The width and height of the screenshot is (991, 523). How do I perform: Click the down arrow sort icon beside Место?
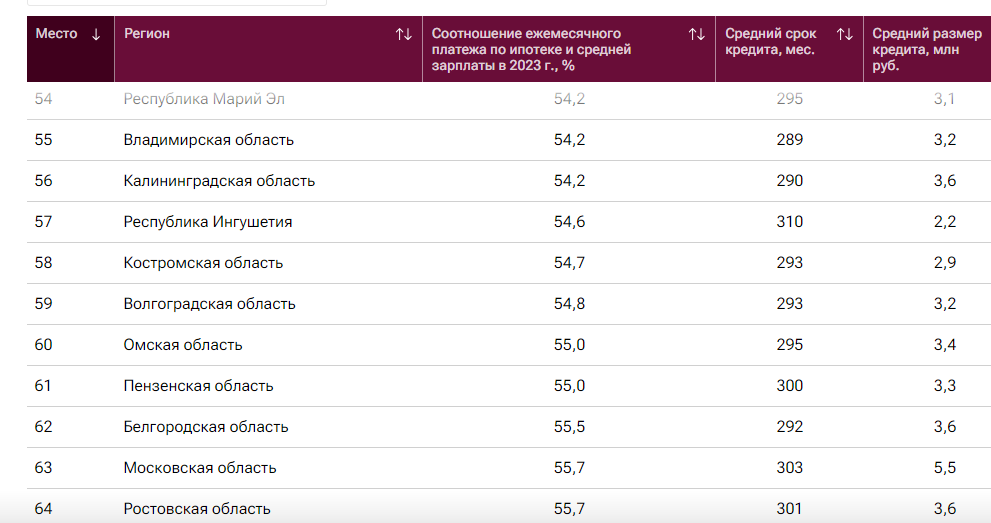[96, 34]
